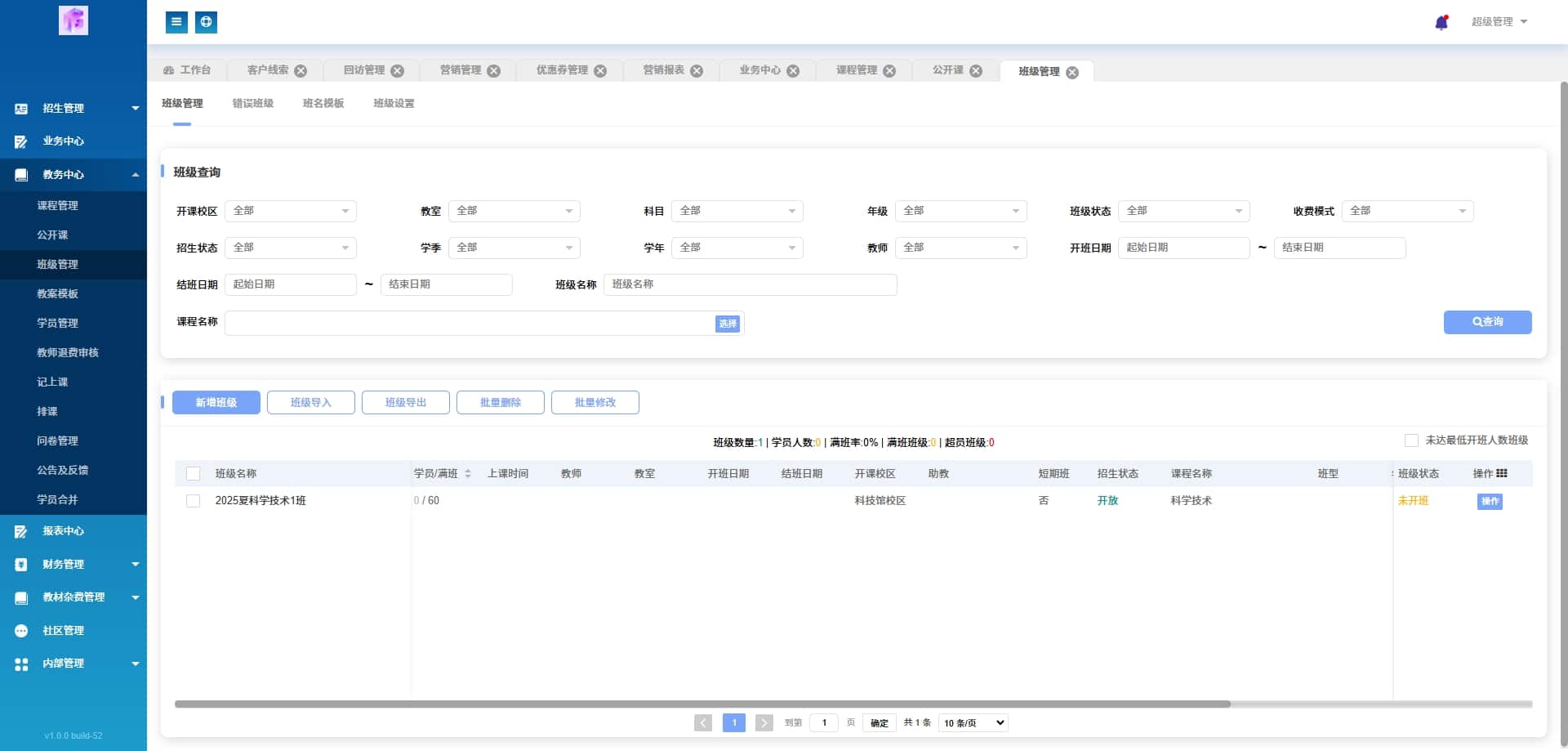Open the 教师 dropdown
This screenshot has width=1568, height=751.
pos(961,248)
